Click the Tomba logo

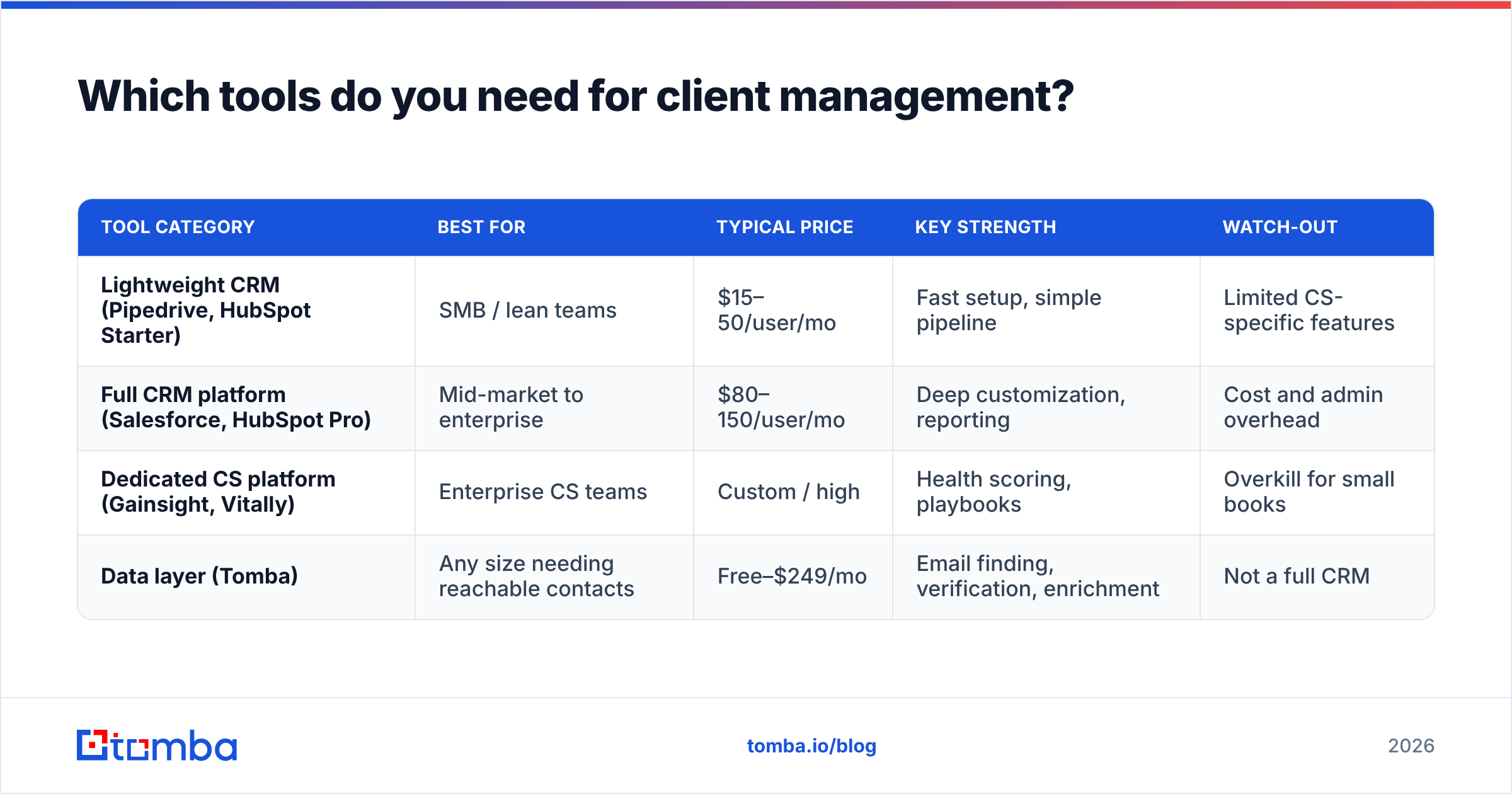(x=157, y=745)
